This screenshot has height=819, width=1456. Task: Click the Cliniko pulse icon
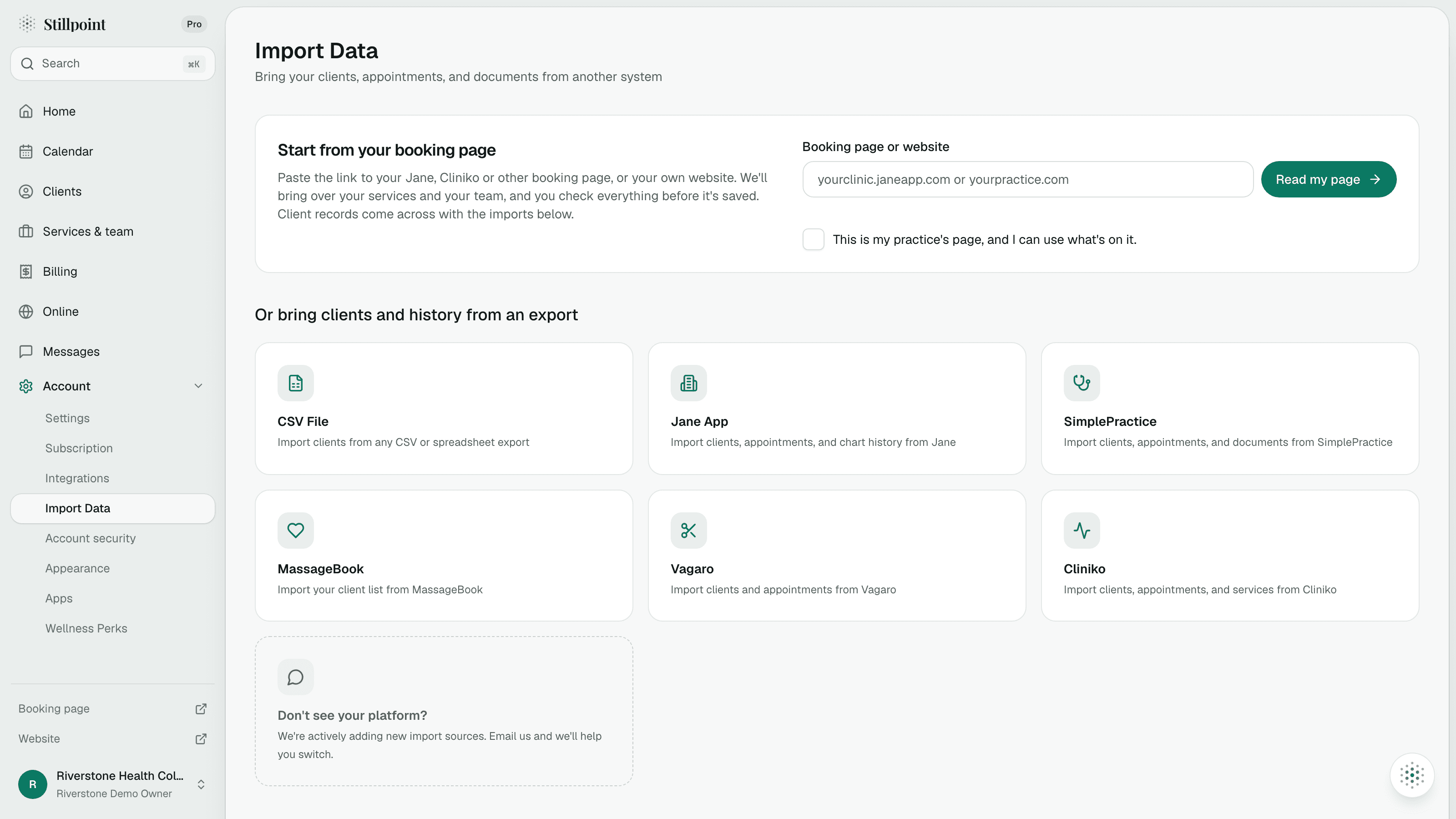click(x=1082, y=530)
